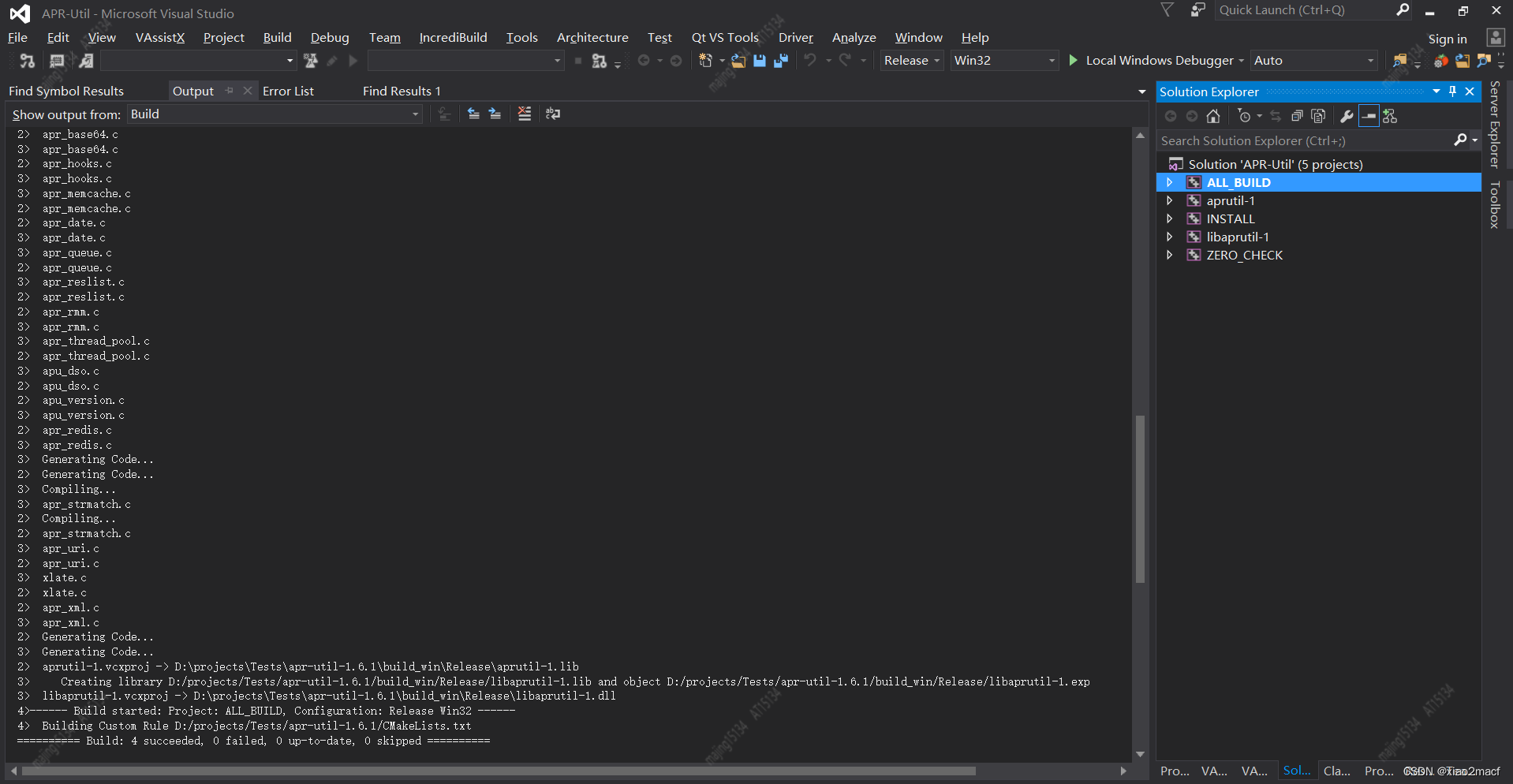The height and width of the screenshot is (784, 1513).
Task: Click the Search Solution Explorer input field
Action: click(x=1302, y=140)
